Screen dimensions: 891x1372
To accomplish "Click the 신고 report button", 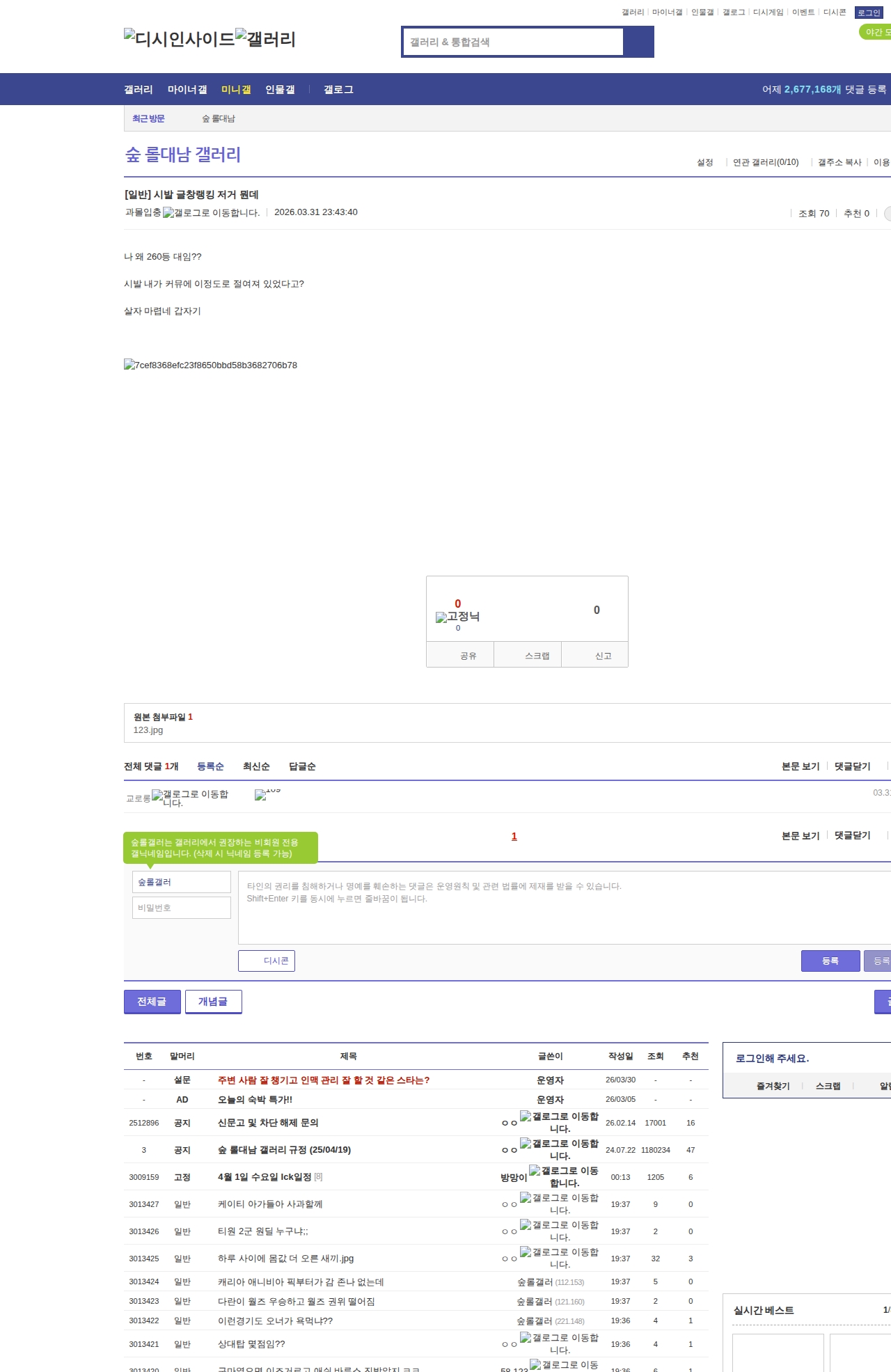I will click(x=603, y=656).
